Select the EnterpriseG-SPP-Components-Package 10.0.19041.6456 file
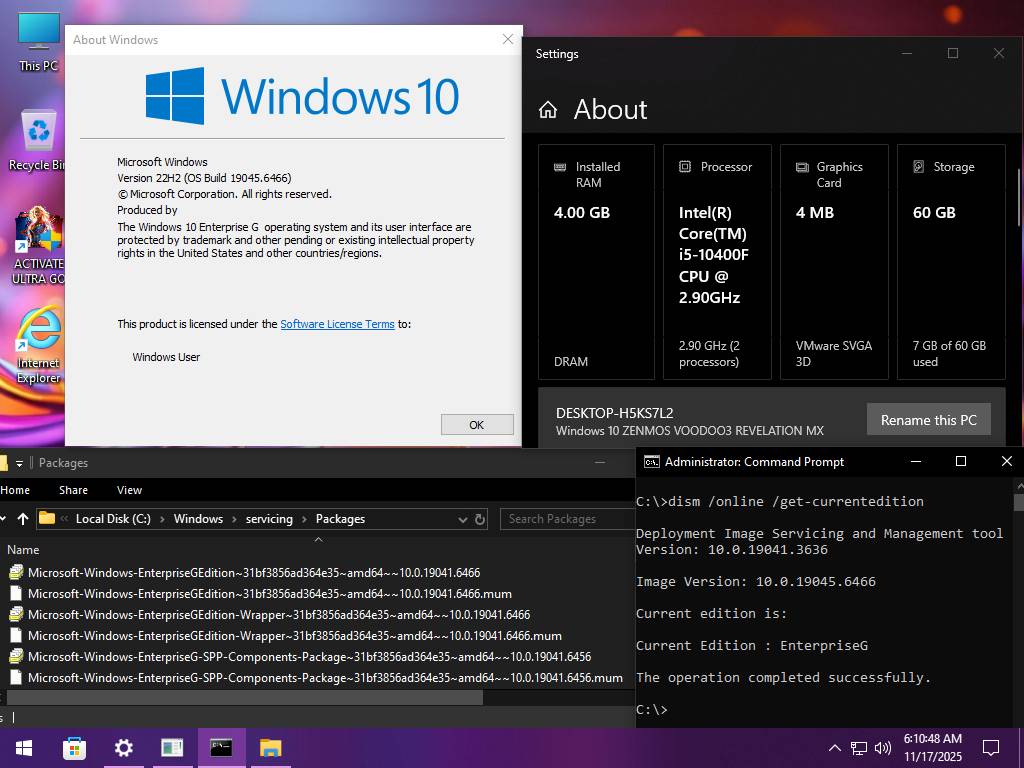The width and height of the screenshot is (1024, 768). (x=309, y=656)
